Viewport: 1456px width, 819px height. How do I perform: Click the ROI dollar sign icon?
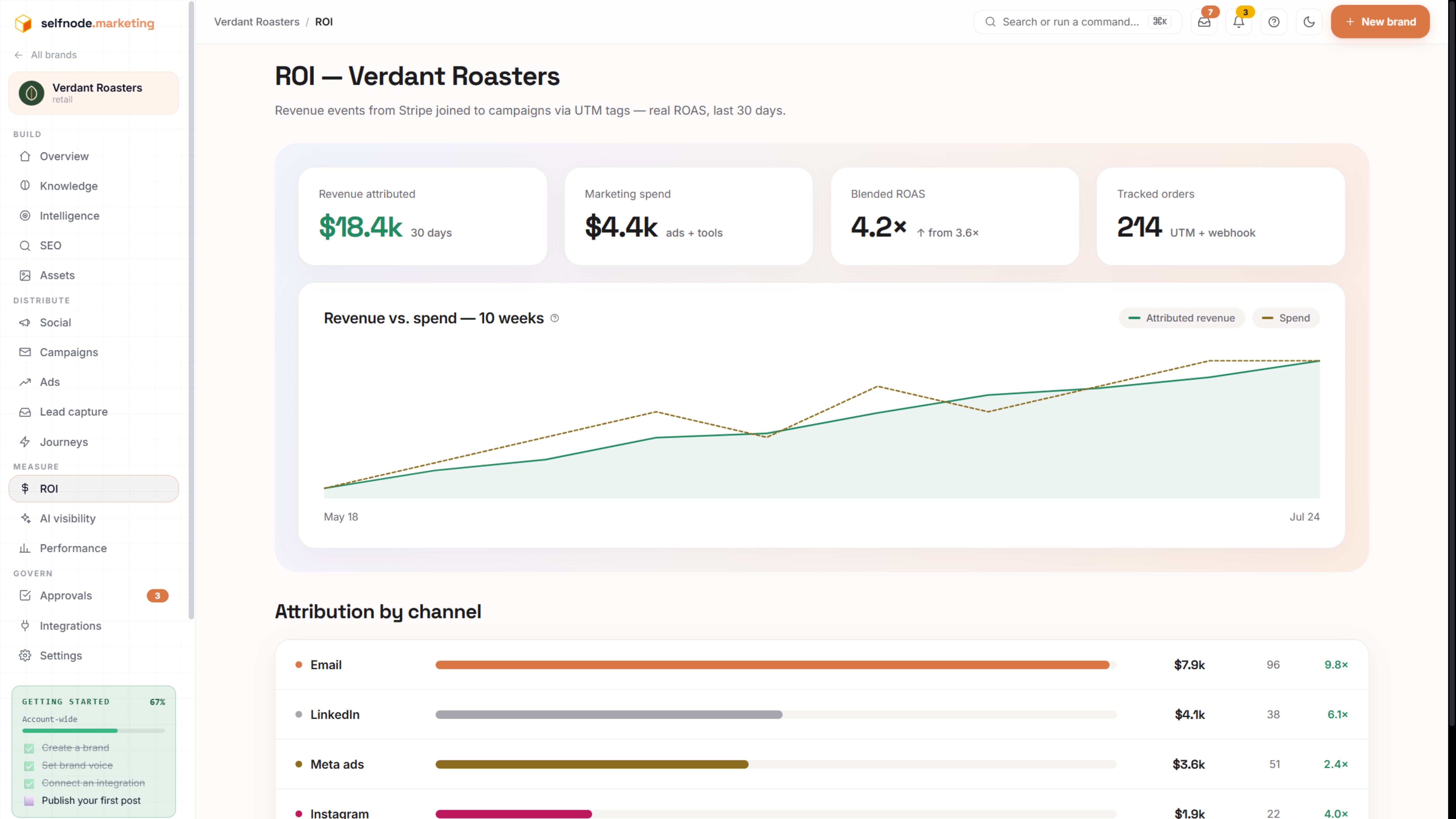[x=25, y=488]
